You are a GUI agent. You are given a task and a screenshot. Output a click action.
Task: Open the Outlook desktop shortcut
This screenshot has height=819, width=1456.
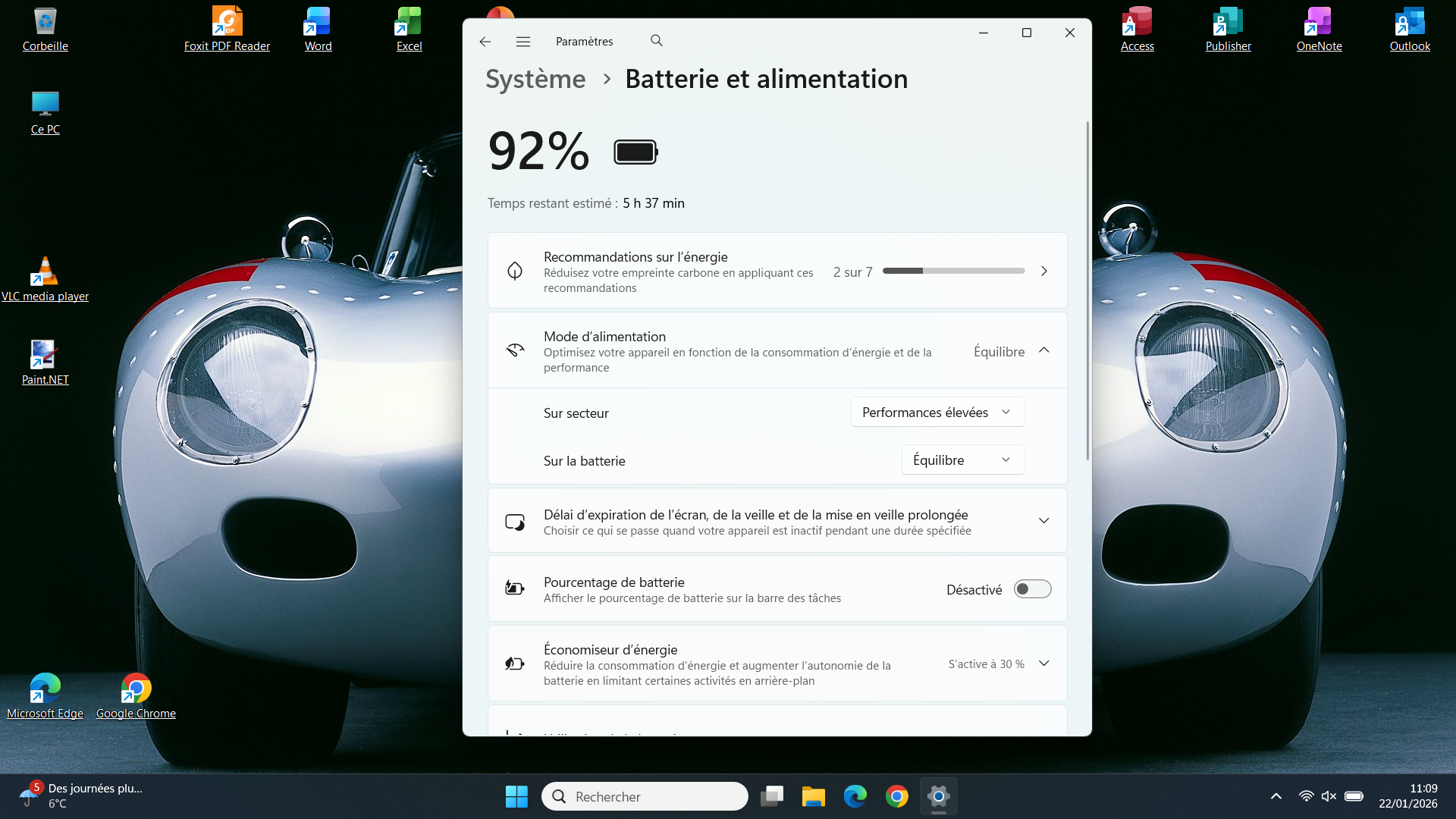pyautogui.click(x=1410, y=30)
